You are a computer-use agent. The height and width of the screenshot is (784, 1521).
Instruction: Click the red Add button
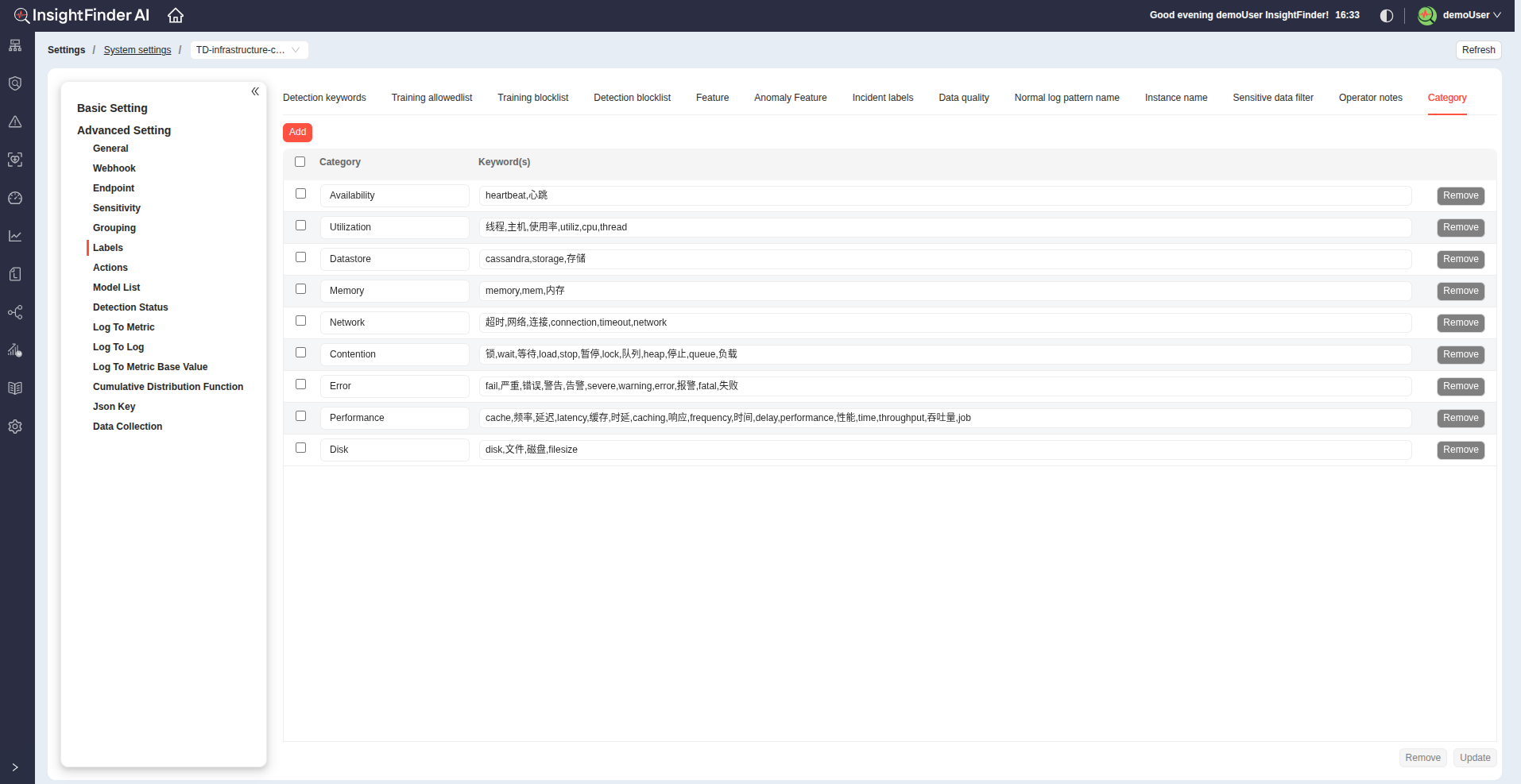pos(297,133)
